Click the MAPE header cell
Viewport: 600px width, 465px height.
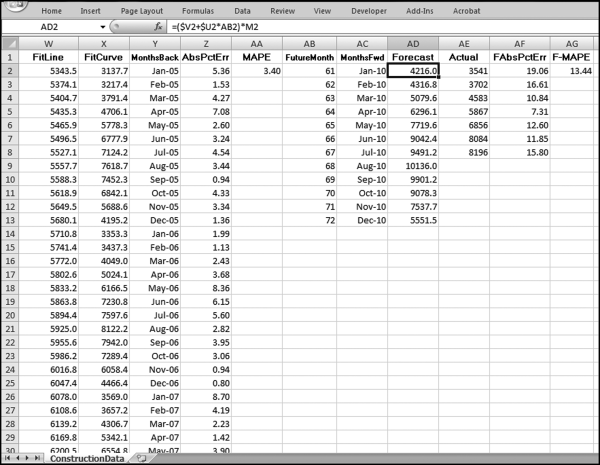257,57
